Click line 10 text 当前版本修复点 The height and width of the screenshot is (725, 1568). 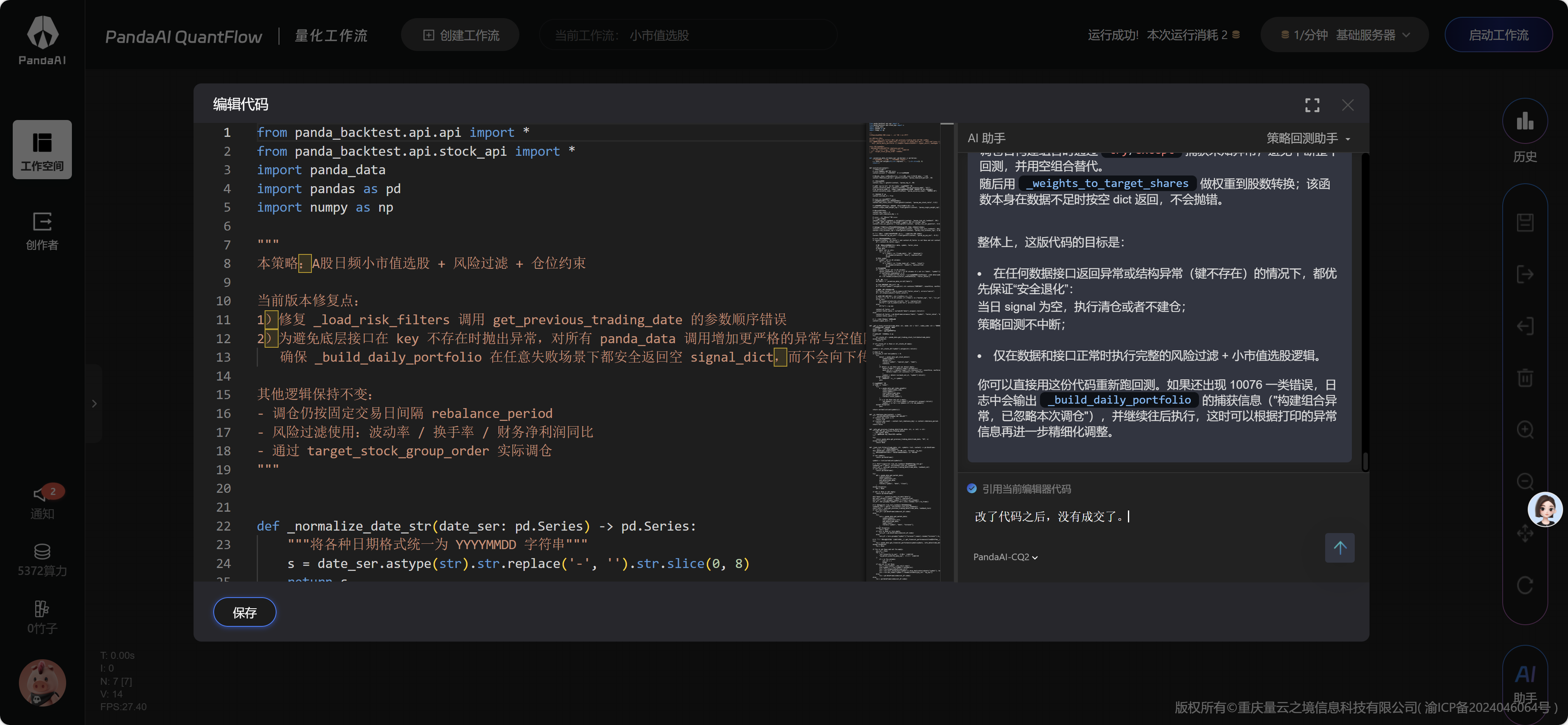pos(309,301)
